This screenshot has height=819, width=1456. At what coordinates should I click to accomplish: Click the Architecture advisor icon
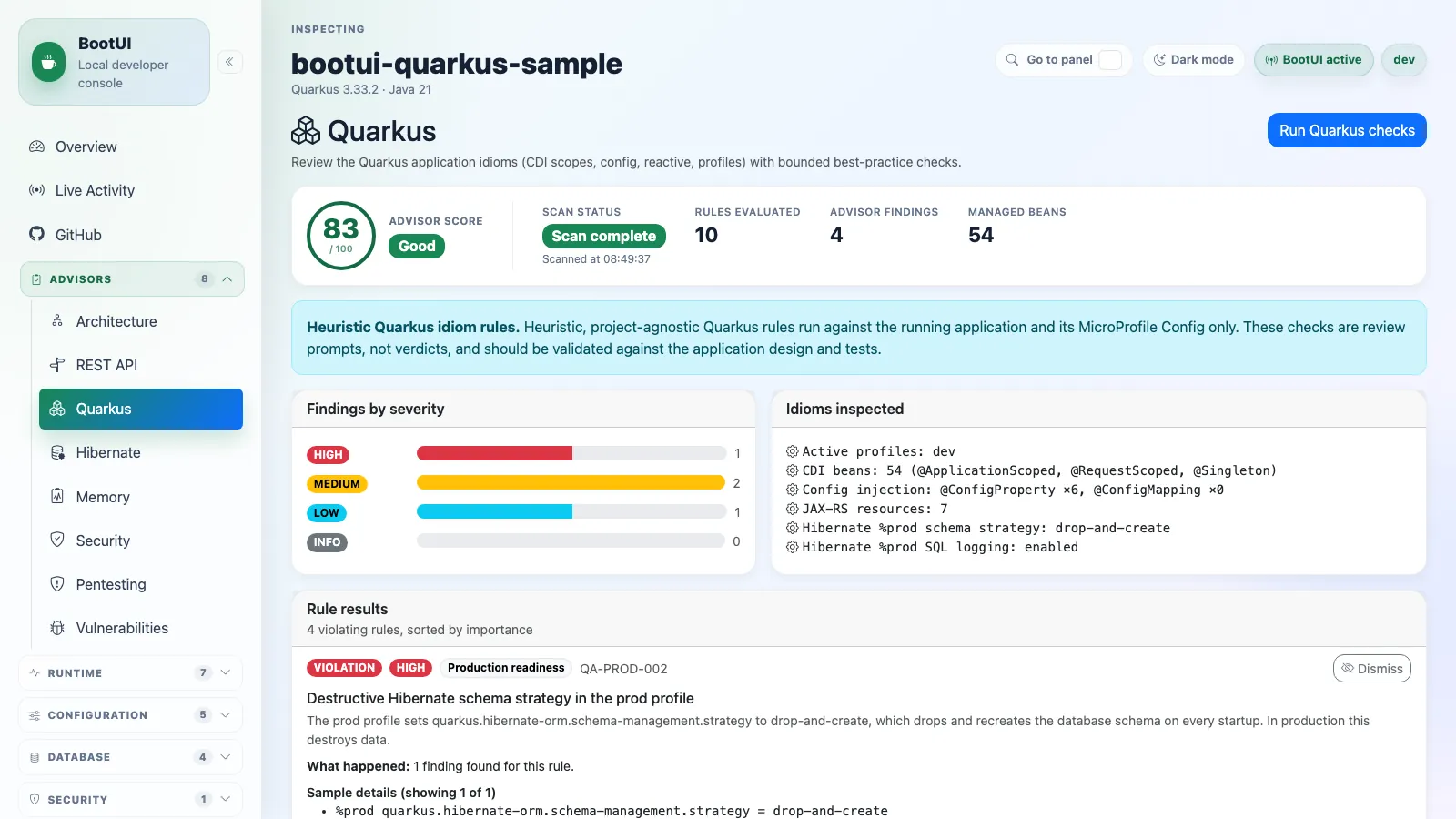(x=57, y=320)
